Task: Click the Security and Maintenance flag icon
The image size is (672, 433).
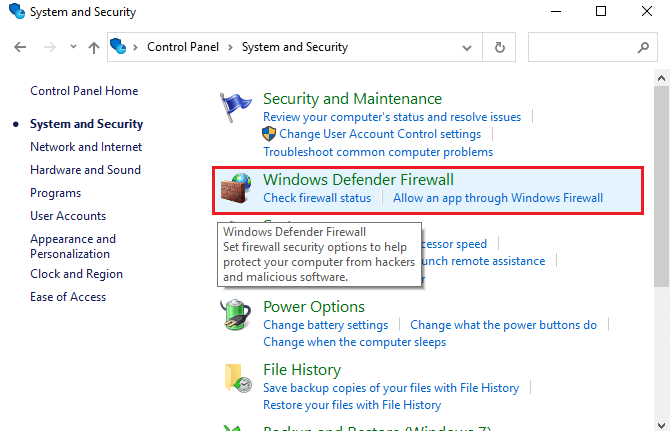Action: pyautogui.click(x=235, y=108)
